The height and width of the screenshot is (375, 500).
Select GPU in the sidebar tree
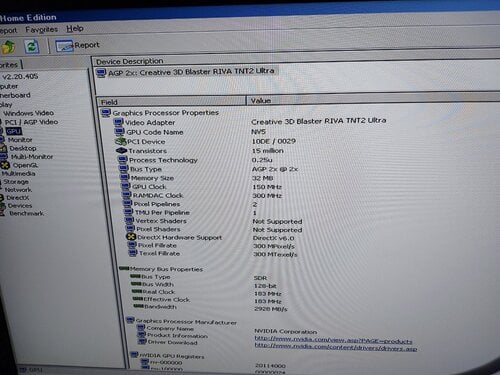click(x=14, y=131)
